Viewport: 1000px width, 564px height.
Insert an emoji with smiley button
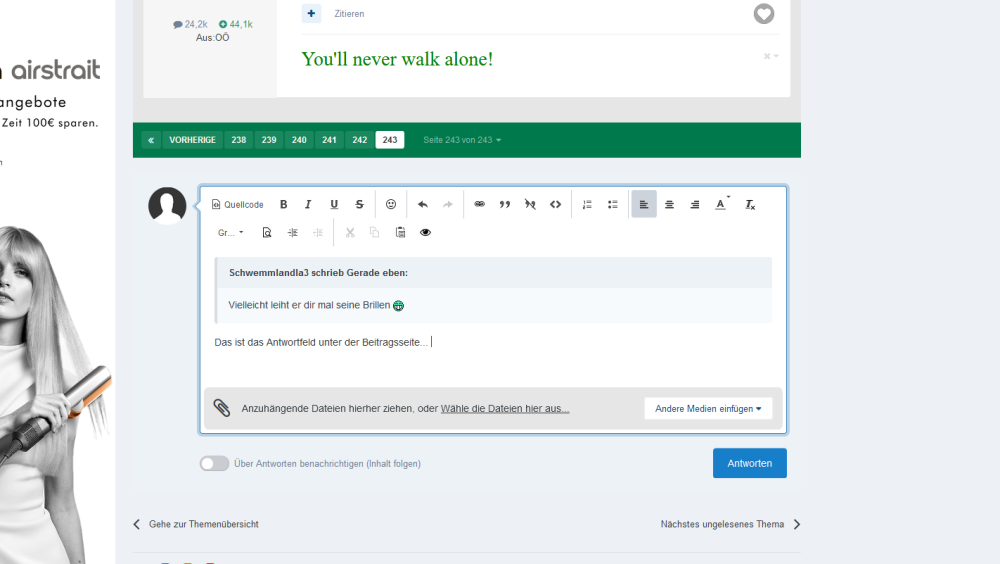[391, 204]
